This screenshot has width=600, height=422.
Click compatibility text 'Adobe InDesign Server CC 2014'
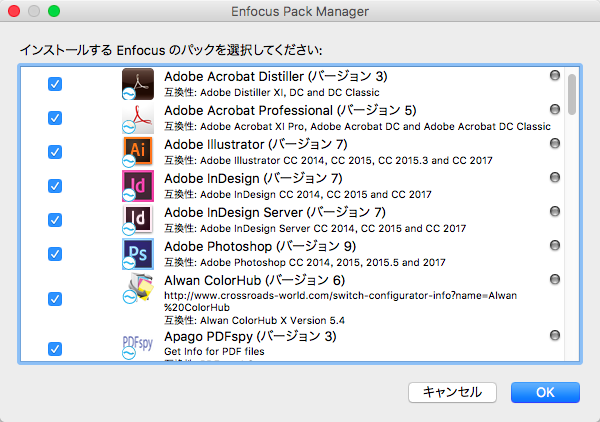(333, 228)
